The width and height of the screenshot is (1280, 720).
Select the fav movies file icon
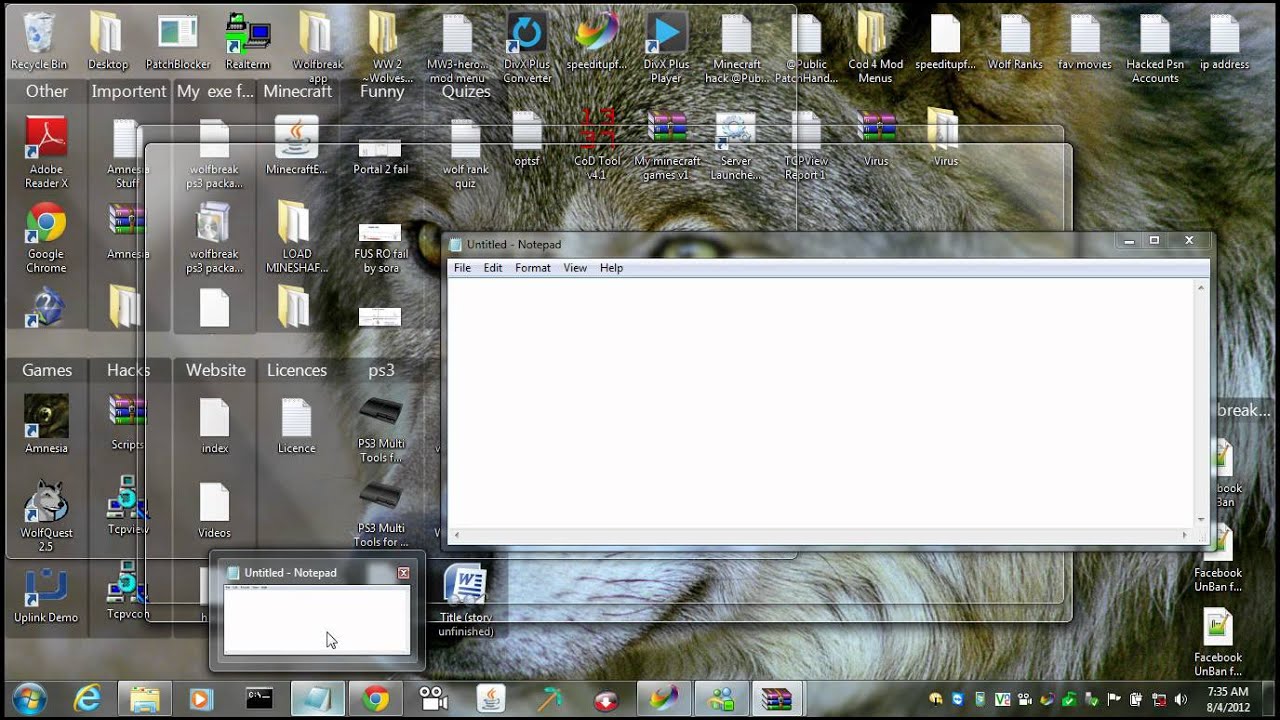1085,42
